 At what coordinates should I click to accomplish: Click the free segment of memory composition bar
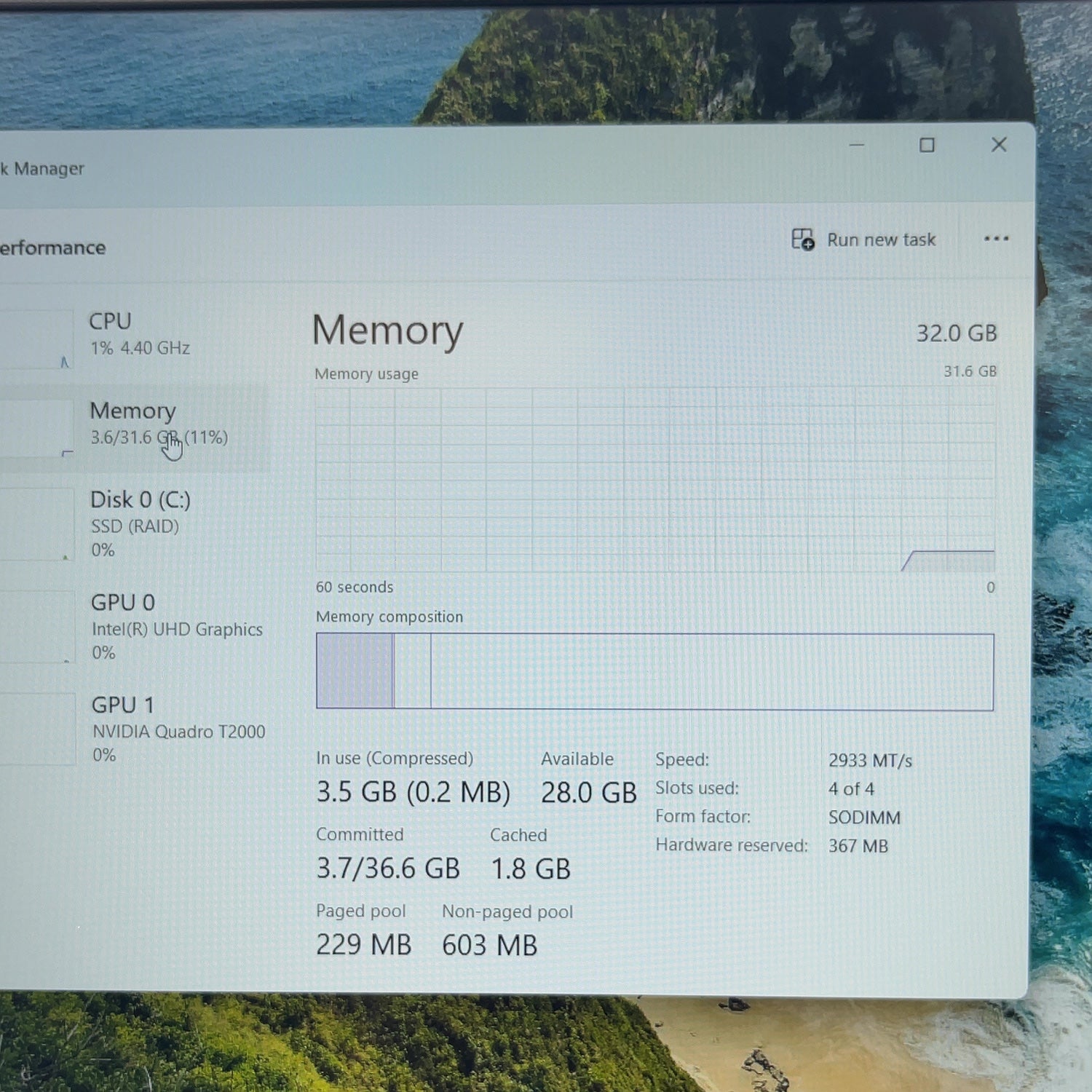coord(711,672)
